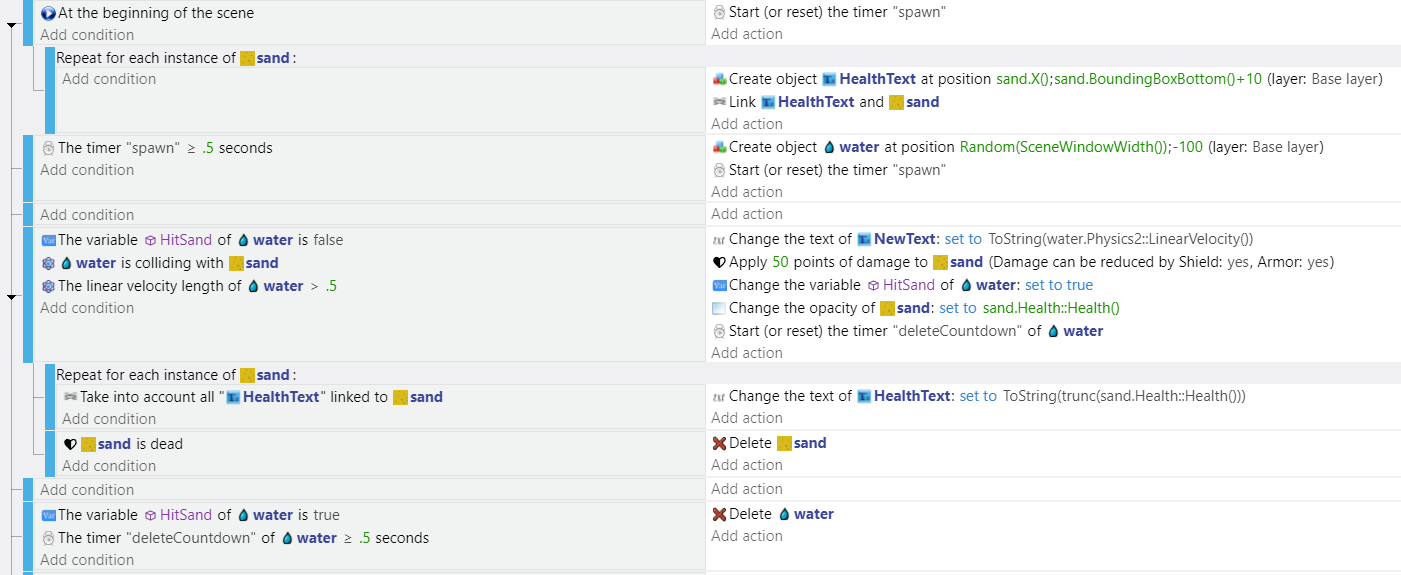
Task: Click the physics gear icon on "water is colliding with sand"
Action: coord(48,263)
